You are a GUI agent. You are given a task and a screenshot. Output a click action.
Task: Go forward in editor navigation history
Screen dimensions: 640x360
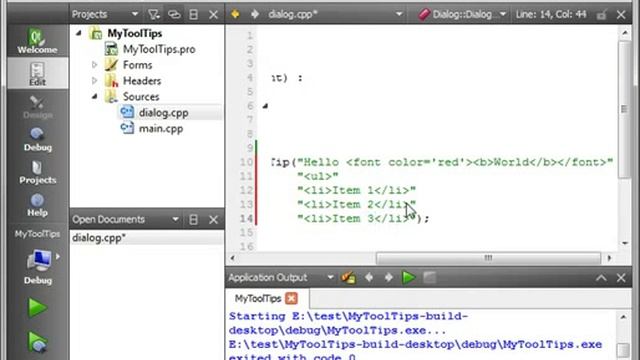pos(255,14)
